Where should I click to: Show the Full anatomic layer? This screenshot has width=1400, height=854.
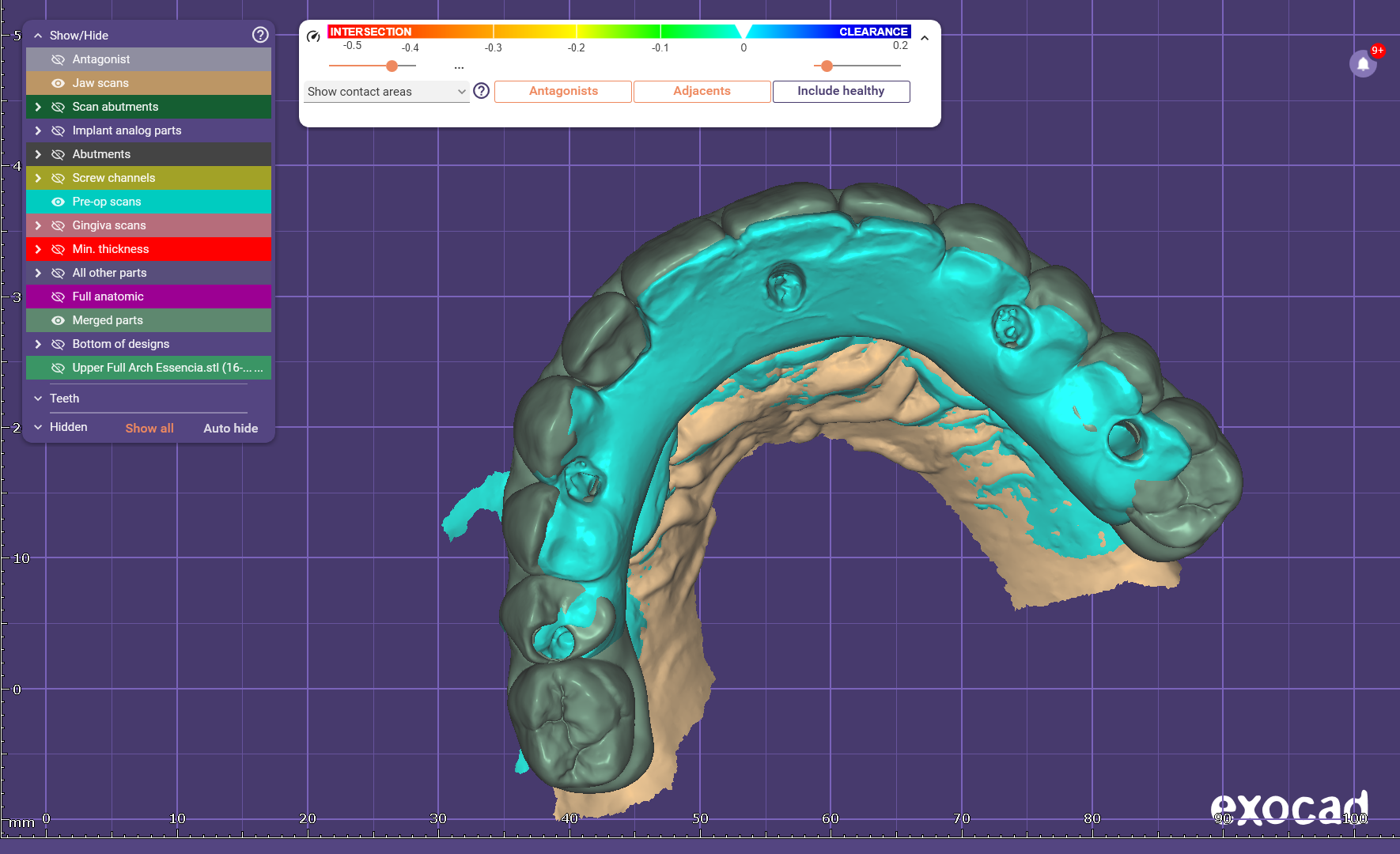click(58, 297)
